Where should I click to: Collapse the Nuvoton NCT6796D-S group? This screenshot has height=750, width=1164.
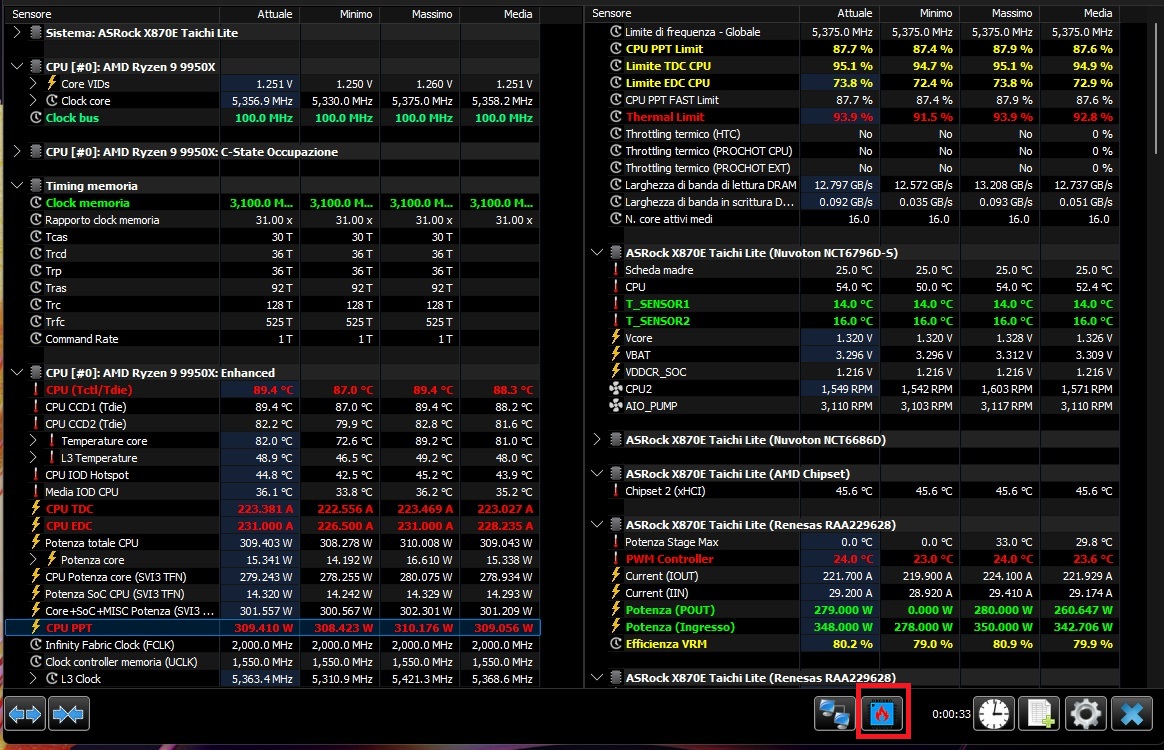tap(597, 252)
